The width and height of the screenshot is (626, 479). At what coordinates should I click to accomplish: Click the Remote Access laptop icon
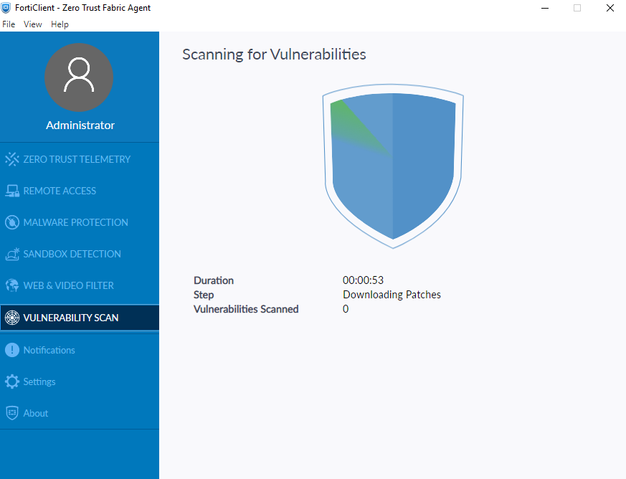(12, 191)
